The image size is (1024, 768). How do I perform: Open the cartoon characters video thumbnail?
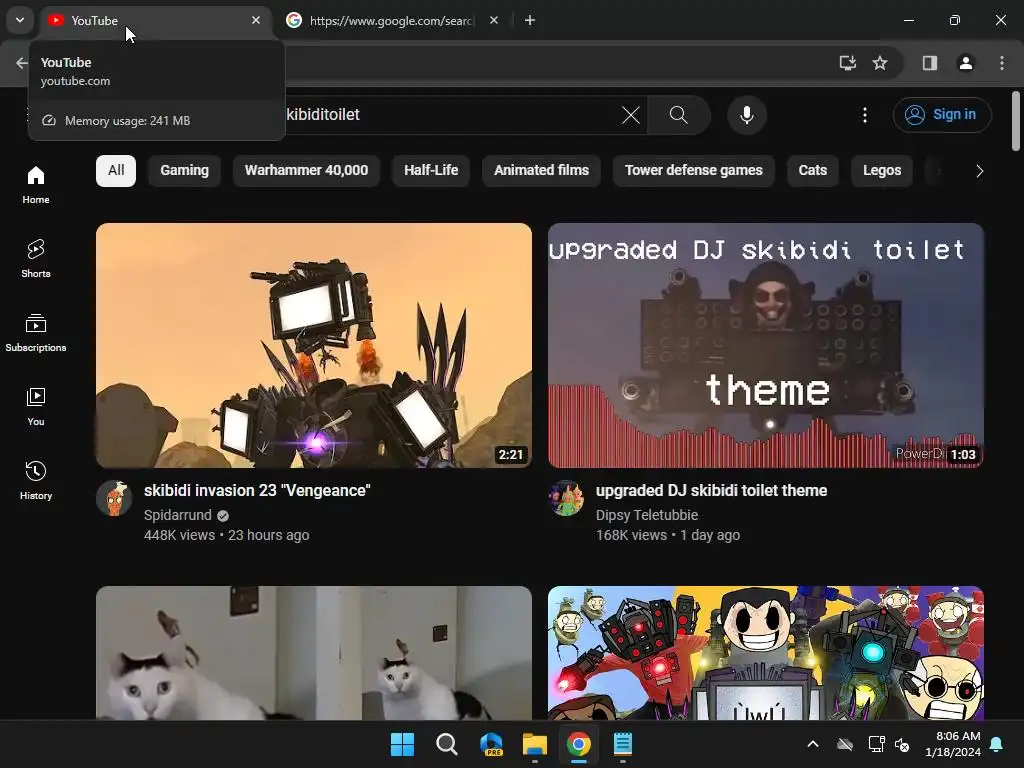pyautogui.click(x=765, y=652)
